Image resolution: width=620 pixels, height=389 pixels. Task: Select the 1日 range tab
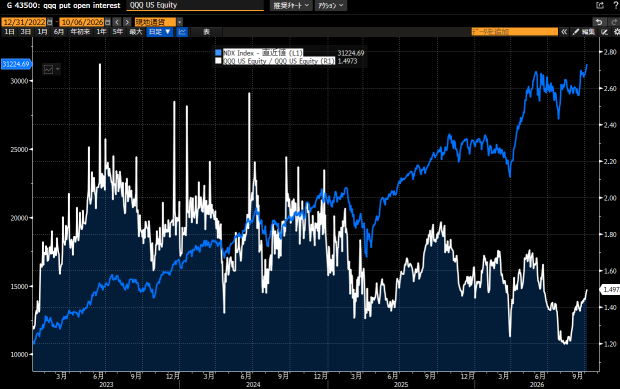point(9,32)
